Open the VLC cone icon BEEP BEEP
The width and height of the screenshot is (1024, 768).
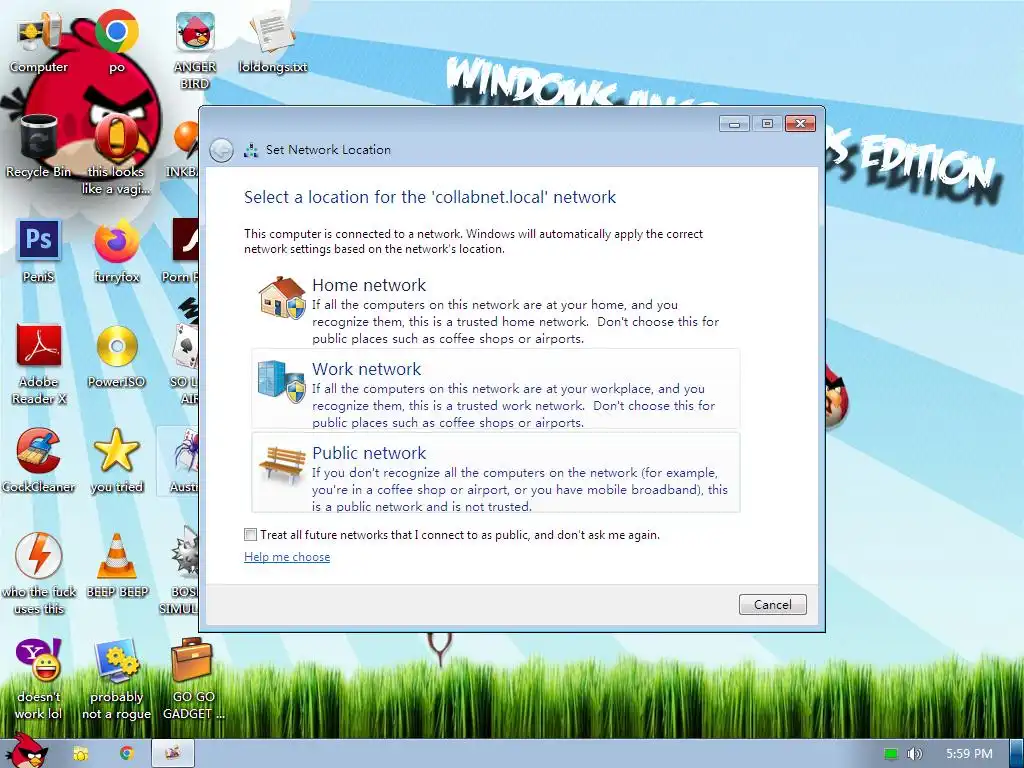point(117,566)
